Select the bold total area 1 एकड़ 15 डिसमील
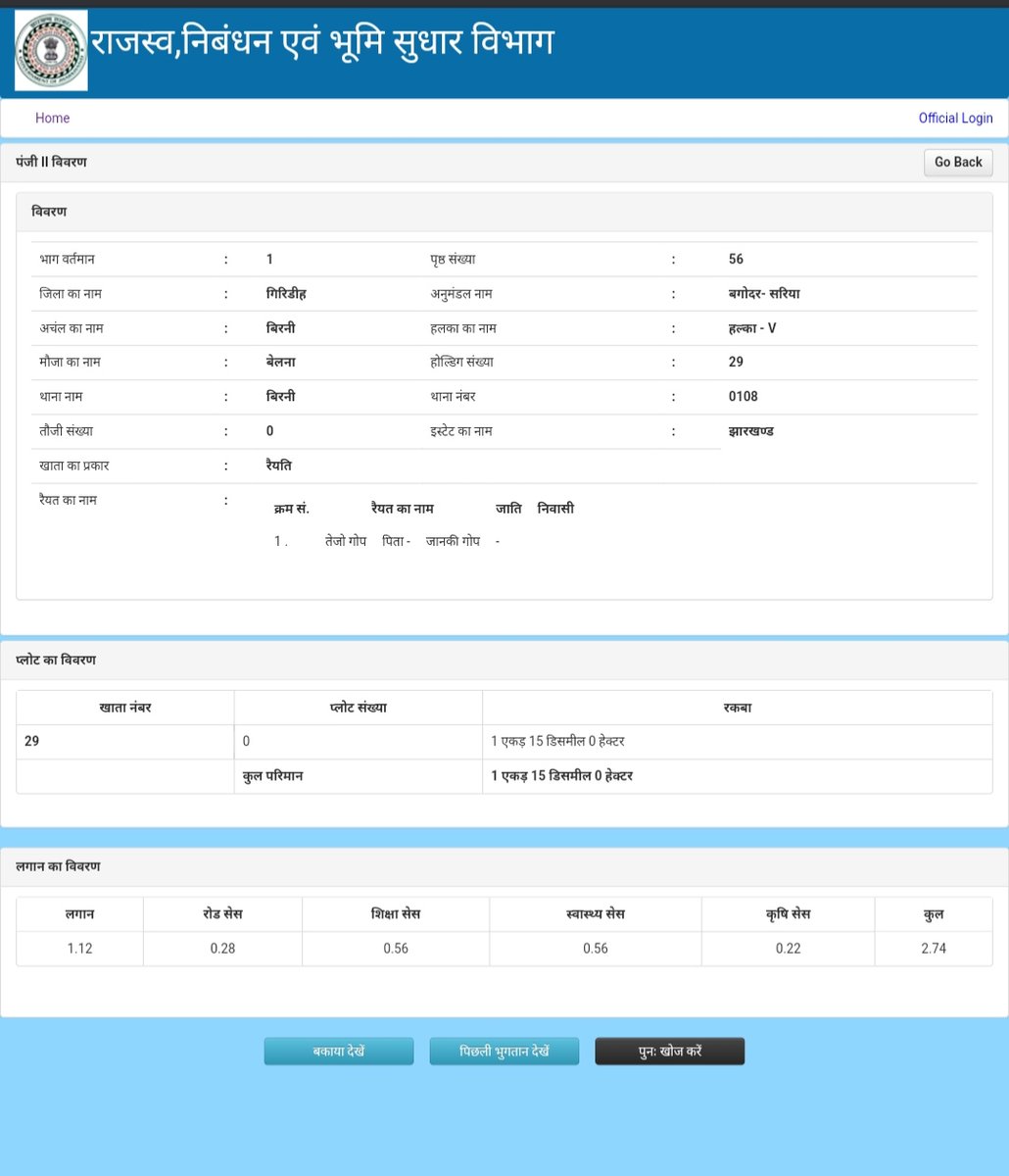1009x1176 pixels. (562, 776)
